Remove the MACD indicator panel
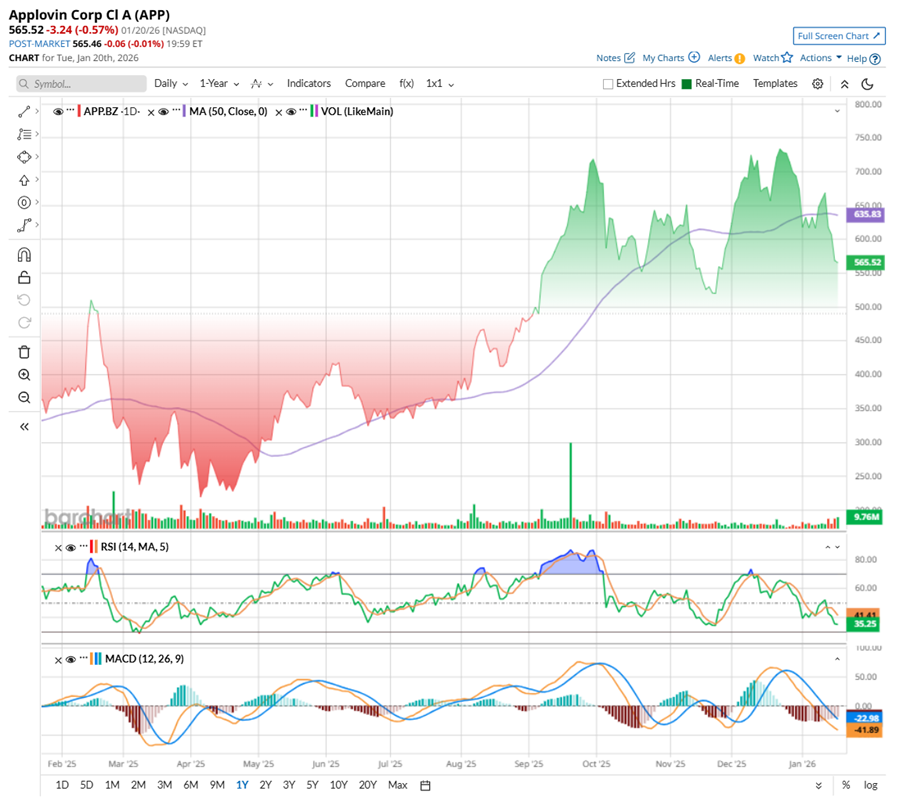This screenshot has height=798, width=903. tap(58, 660)
